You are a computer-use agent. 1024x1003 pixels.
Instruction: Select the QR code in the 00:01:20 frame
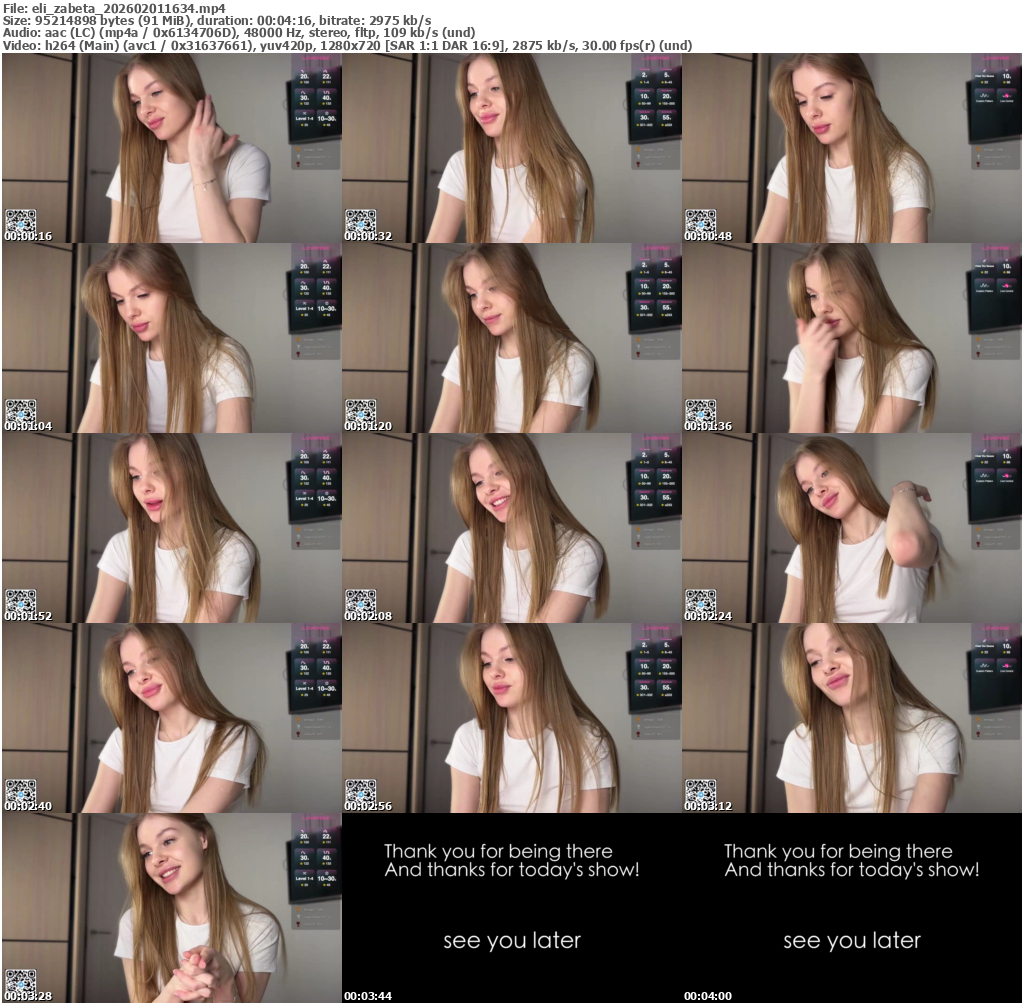pyautogui.click(x=360, y=411)
